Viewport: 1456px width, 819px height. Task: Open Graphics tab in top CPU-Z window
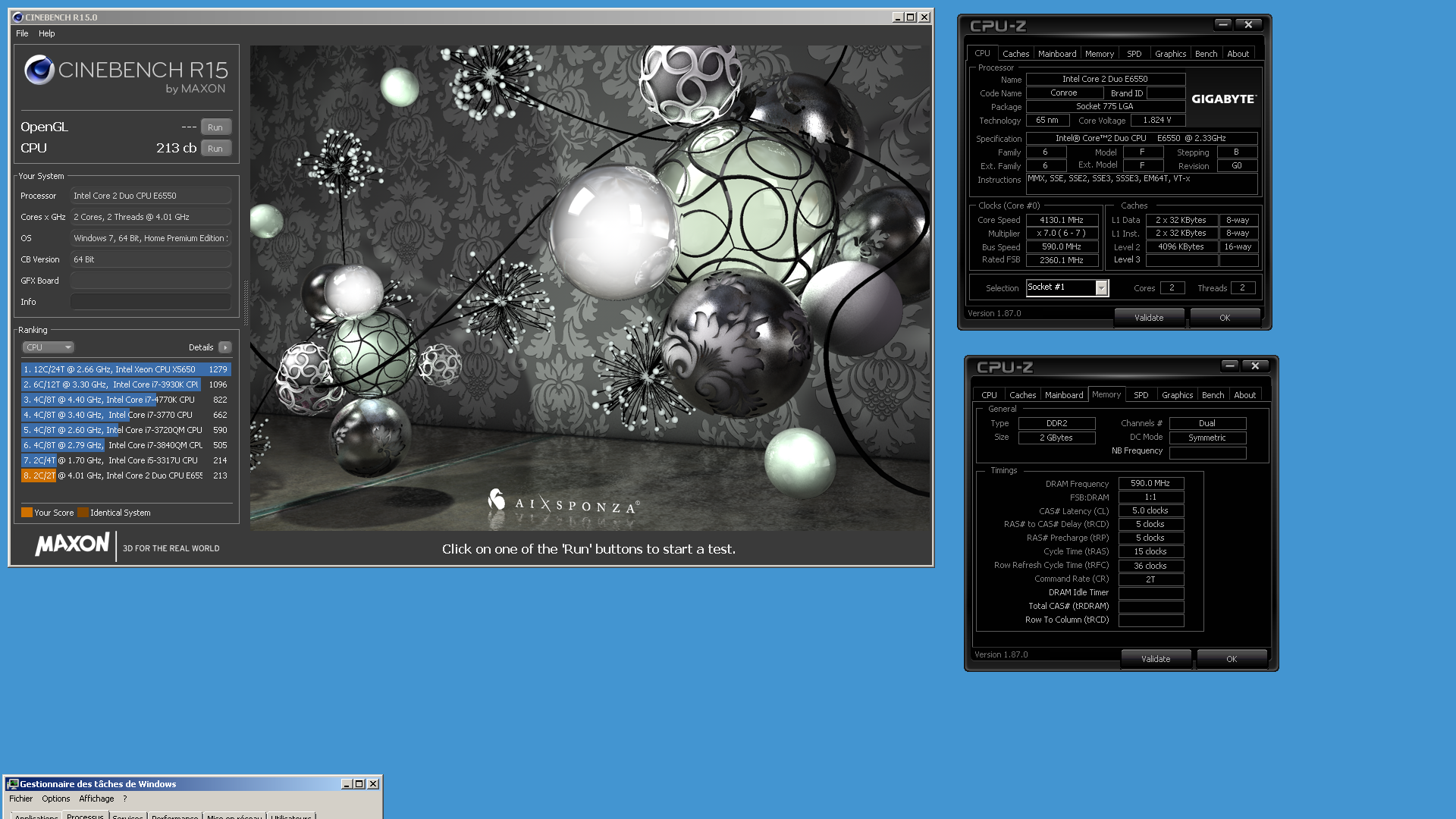(1170, 54)
